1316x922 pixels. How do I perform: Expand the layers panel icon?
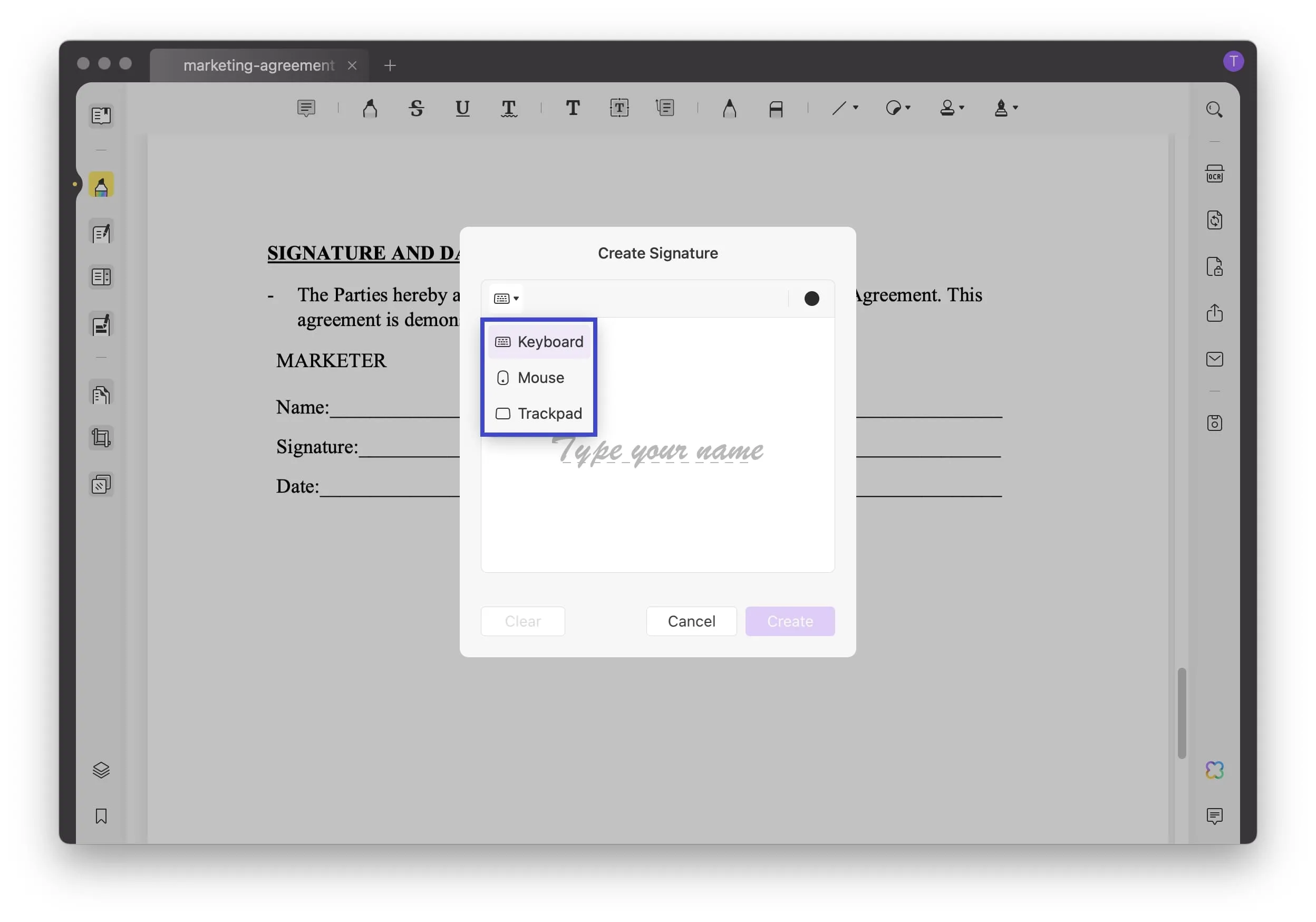click(x=101, y=770)
